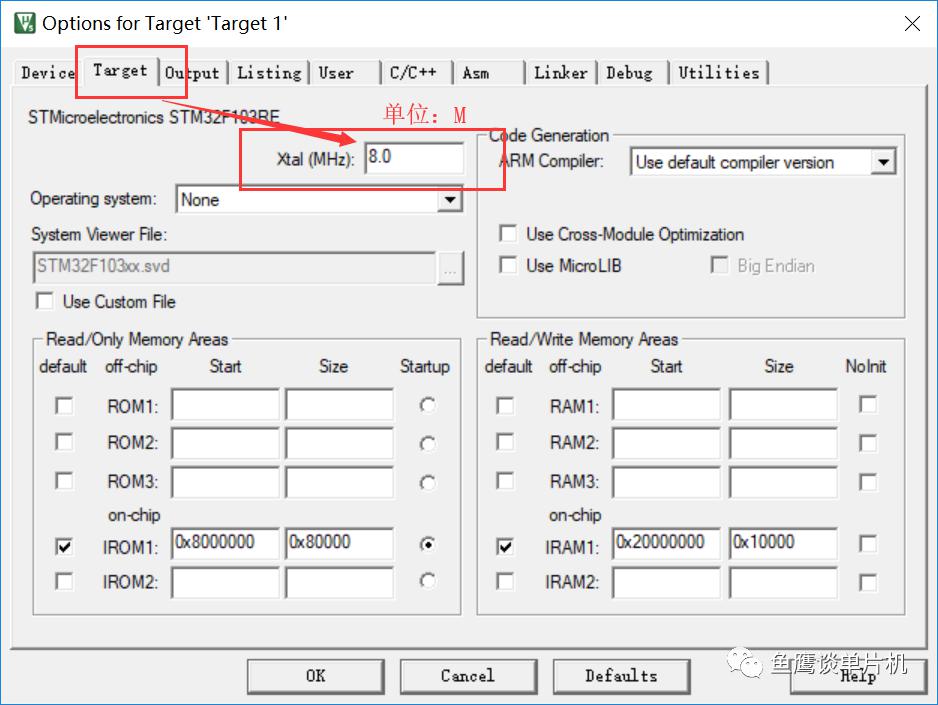Tick the NoInit checkbox for RAM3
The width and height of the screenshot is (938, 705).
(868, 481)
